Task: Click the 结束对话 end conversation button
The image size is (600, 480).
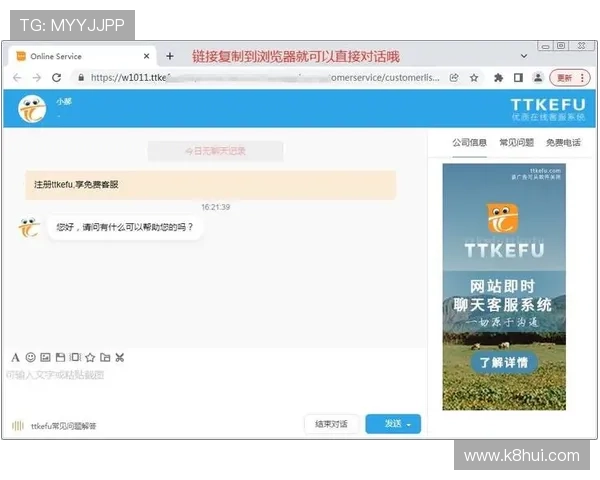Action: 331,424
